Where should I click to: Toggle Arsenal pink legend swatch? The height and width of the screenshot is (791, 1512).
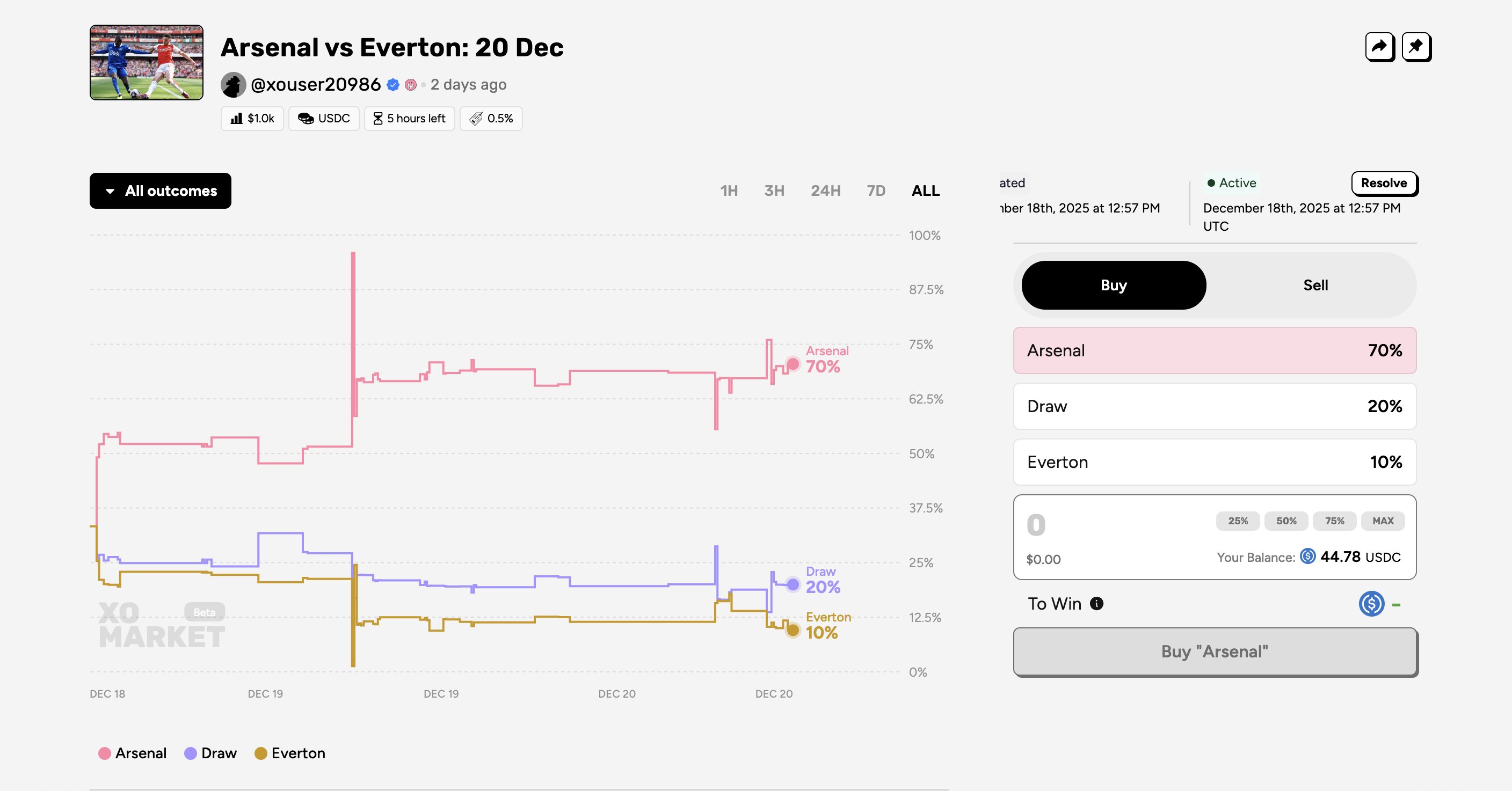click(105, 753)
